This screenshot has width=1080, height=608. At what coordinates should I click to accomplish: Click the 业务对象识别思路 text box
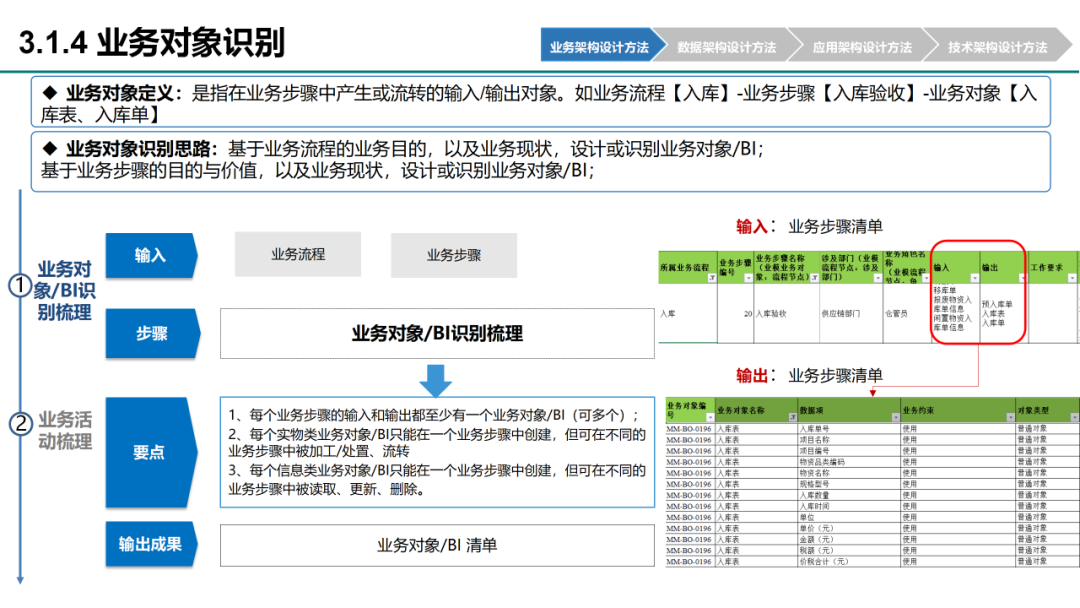[541, 161]
